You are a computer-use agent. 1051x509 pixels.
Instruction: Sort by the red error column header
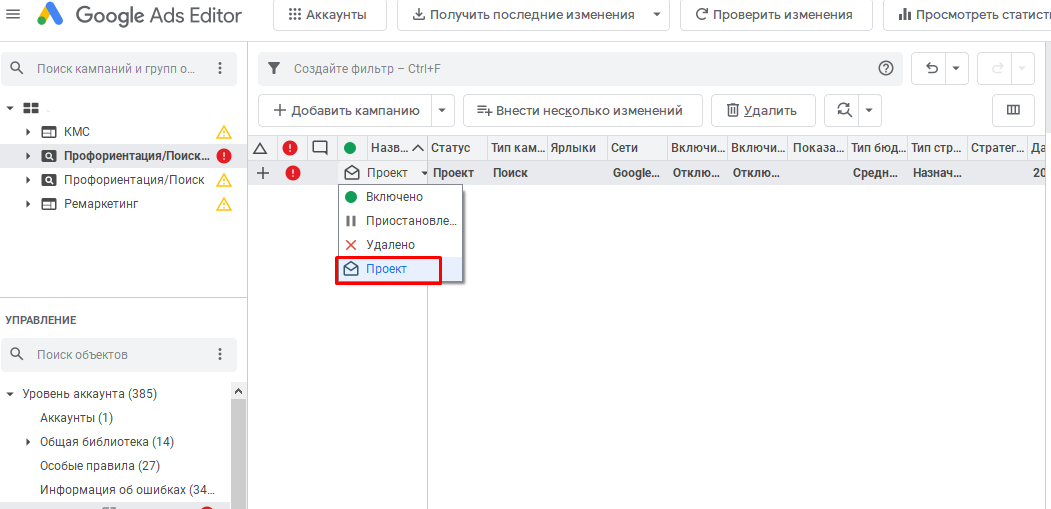(x=290, y=148)
